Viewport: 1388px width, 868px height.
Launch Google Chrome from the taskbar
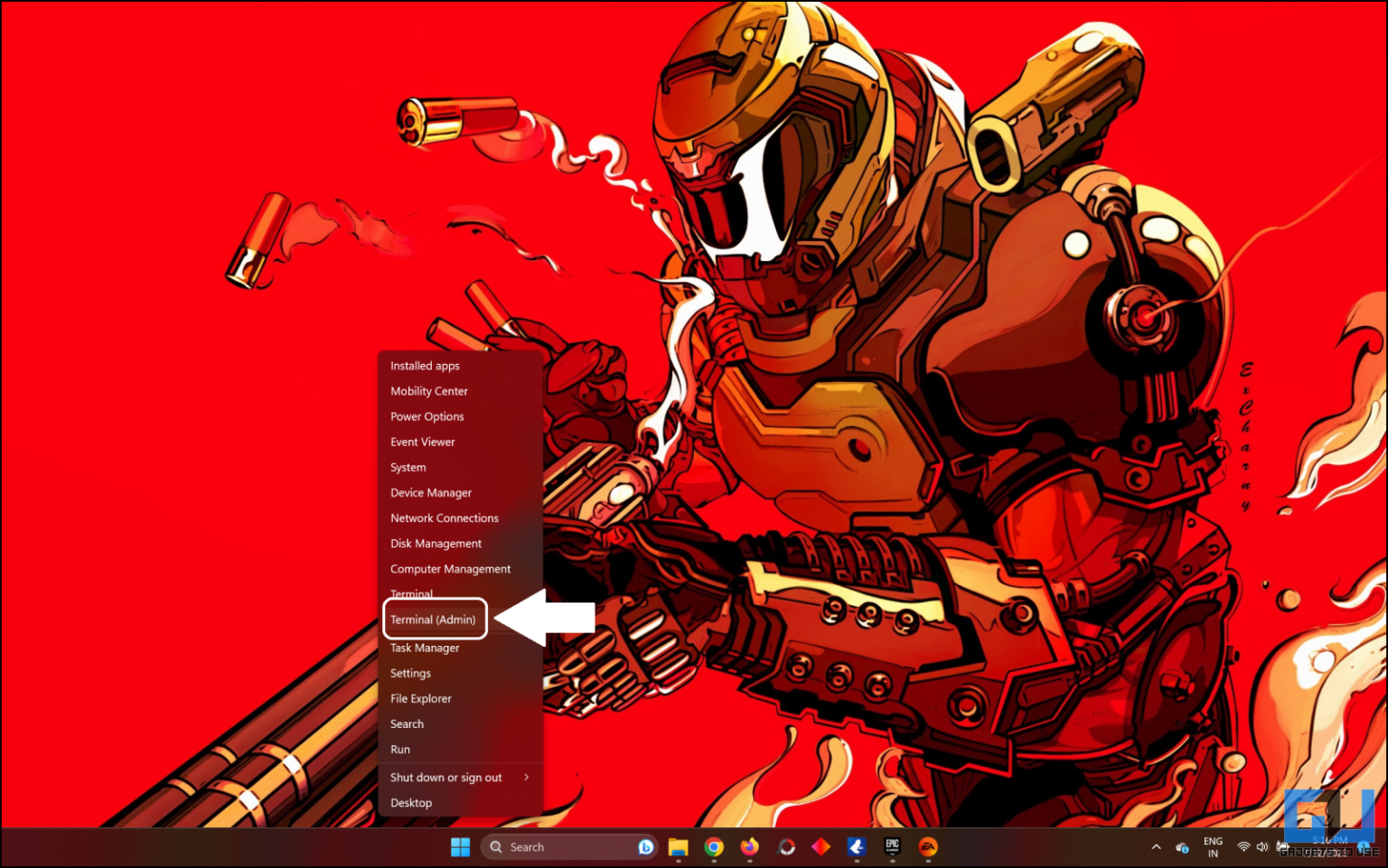pos(714,847)
